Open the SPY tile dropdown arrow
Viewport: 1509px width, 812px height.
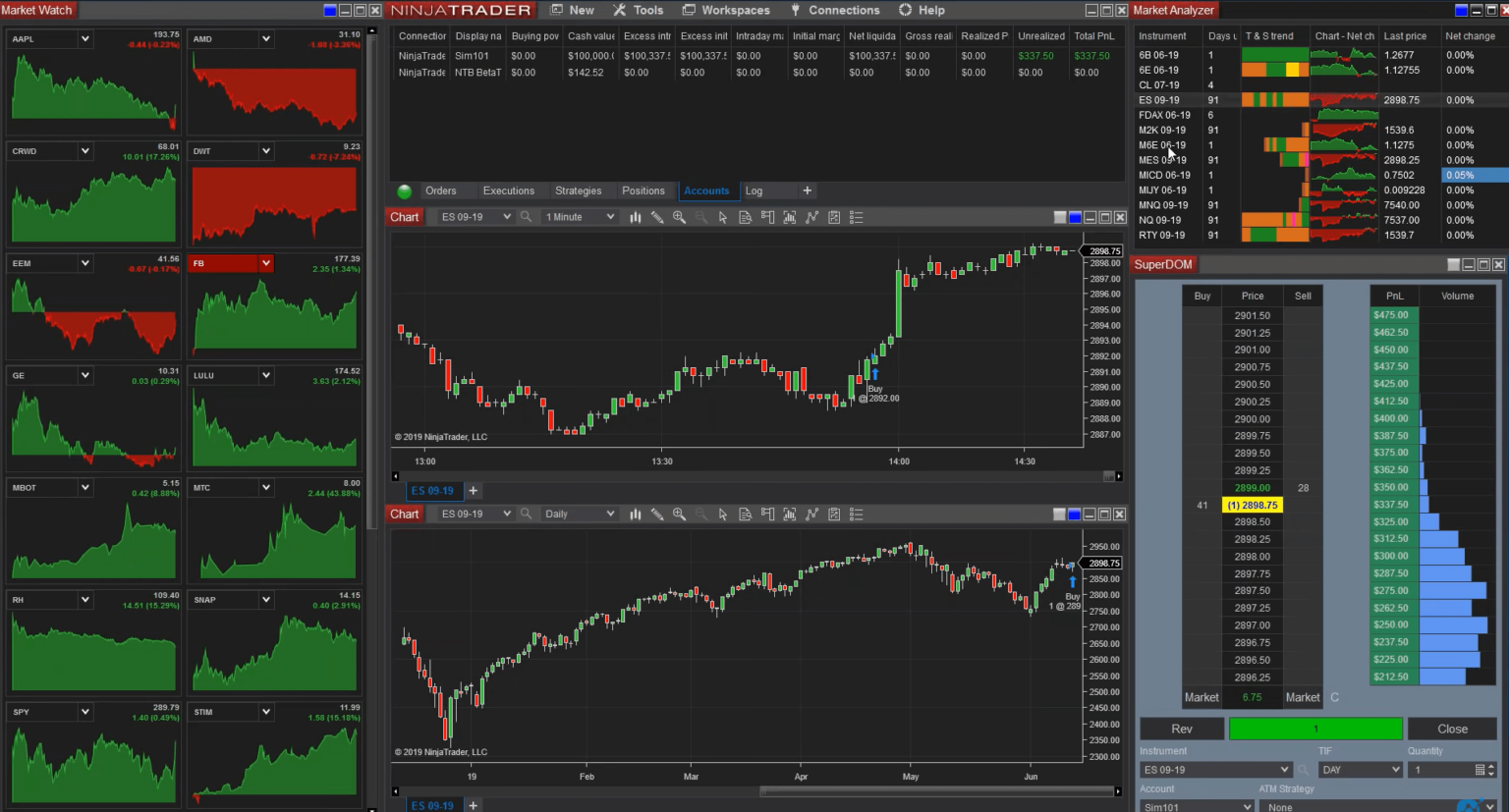[85, 712]
